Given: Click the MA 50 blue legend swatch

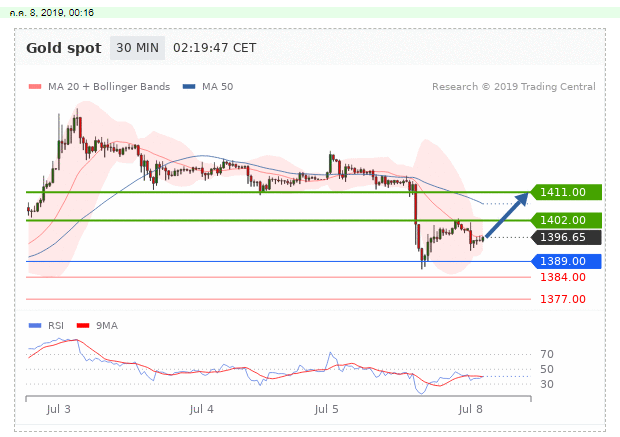Looking at the screenshot, I should point(189,87).
